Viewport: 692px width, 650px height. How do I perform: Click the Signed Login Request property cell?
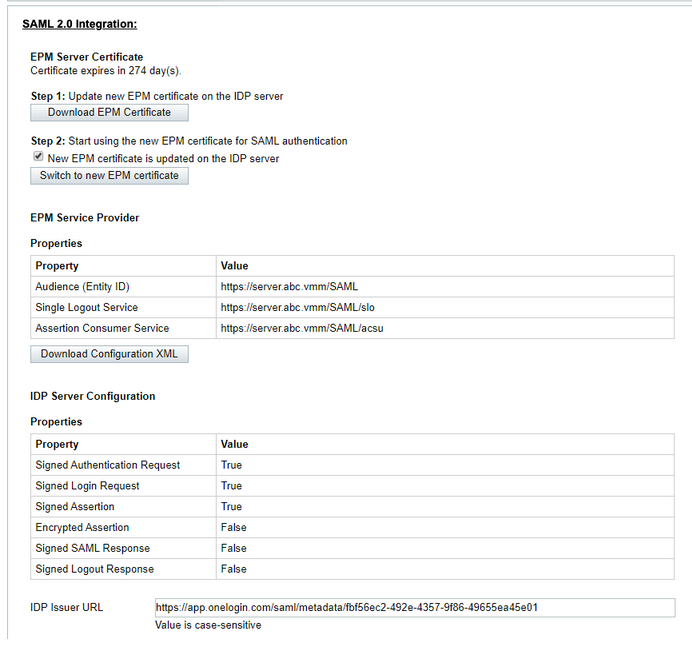tap(88, 486)
